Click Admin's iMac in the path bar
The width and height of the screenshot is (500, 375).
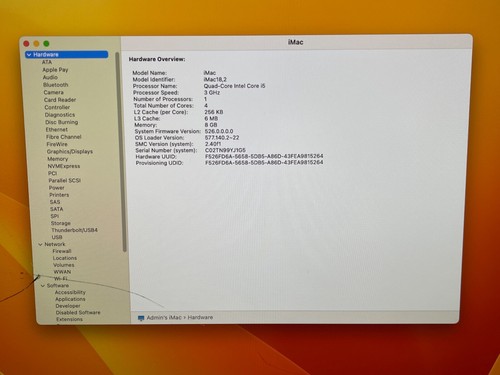coord(164,318)
